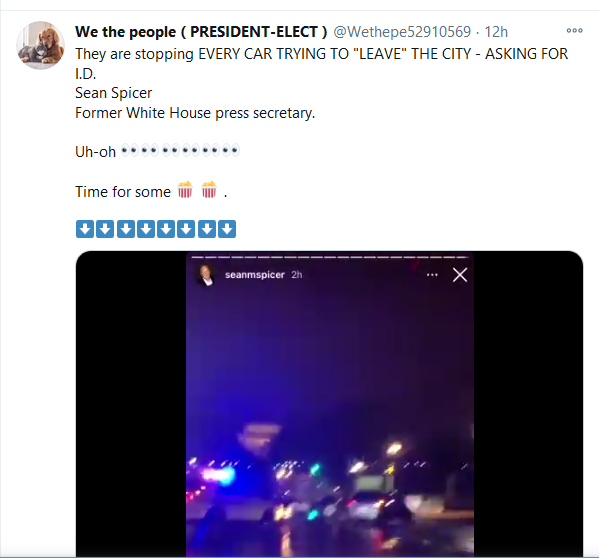The image size is (599, 558).
Task: Click the first blue down-arrow emoji
Action: 85,229
